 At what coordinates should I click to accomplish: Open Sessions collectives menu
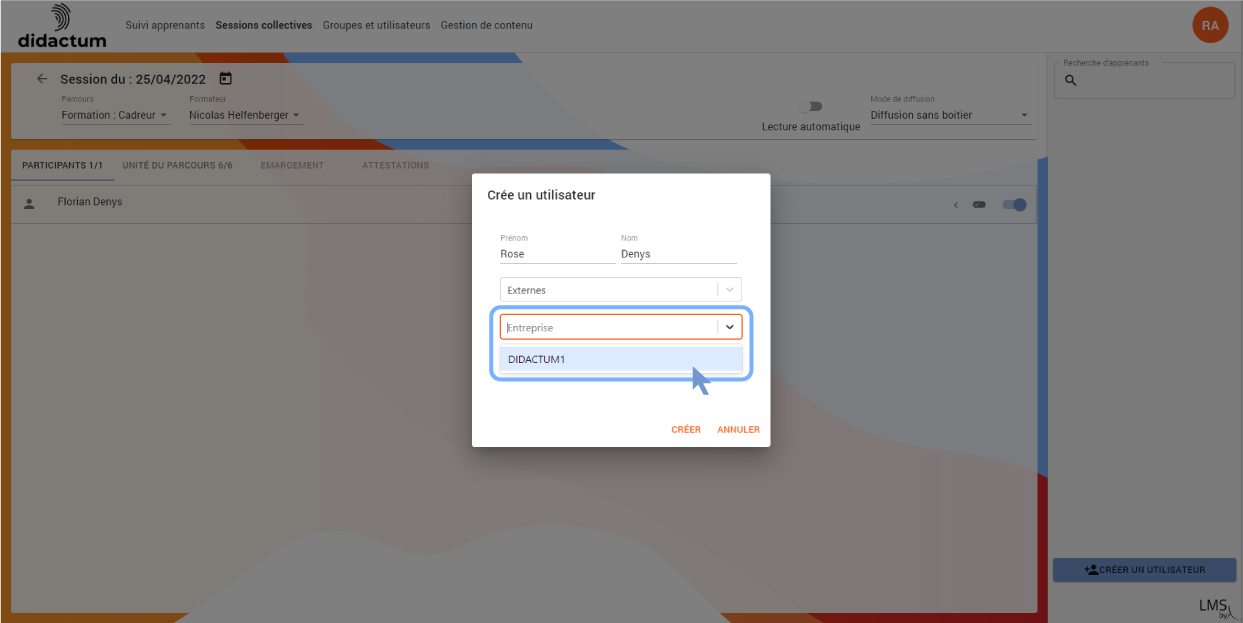coord(264,25)
